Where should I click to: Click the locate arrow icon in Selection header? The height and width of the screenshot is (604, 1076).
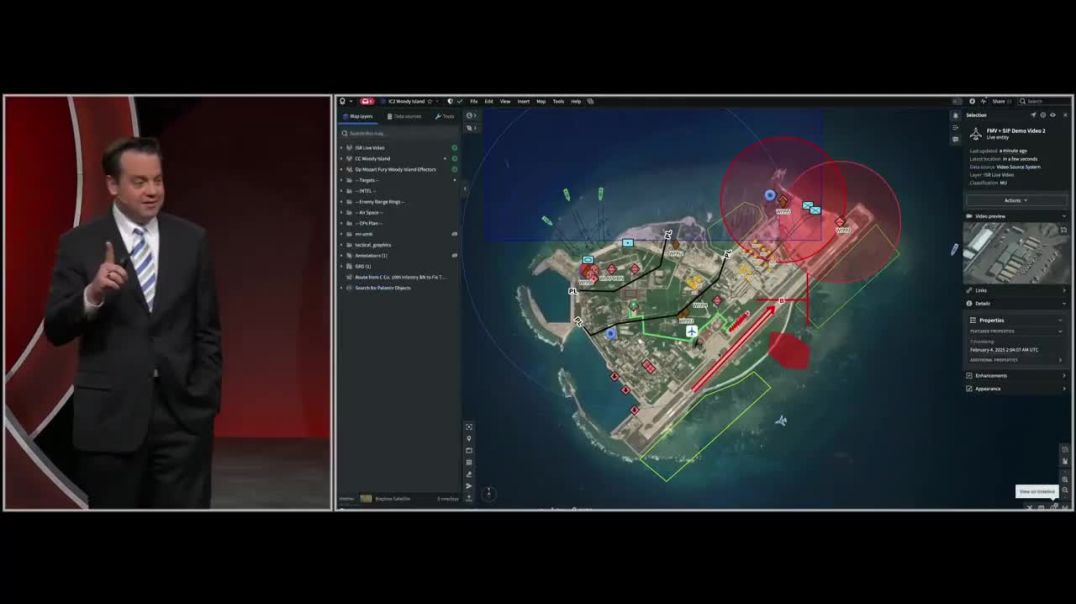coord(1033,115)
